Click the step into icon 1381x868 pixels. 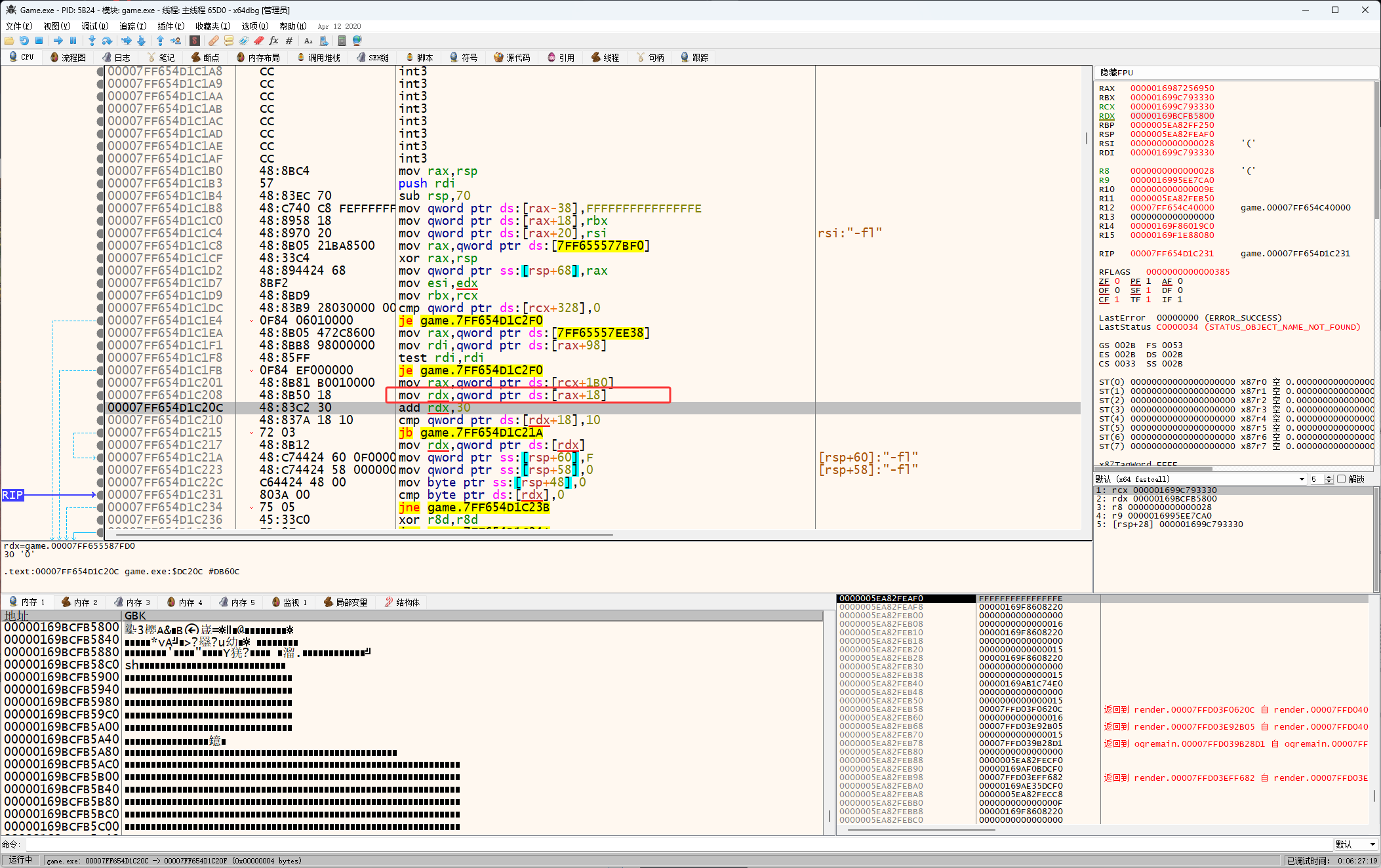92,41
